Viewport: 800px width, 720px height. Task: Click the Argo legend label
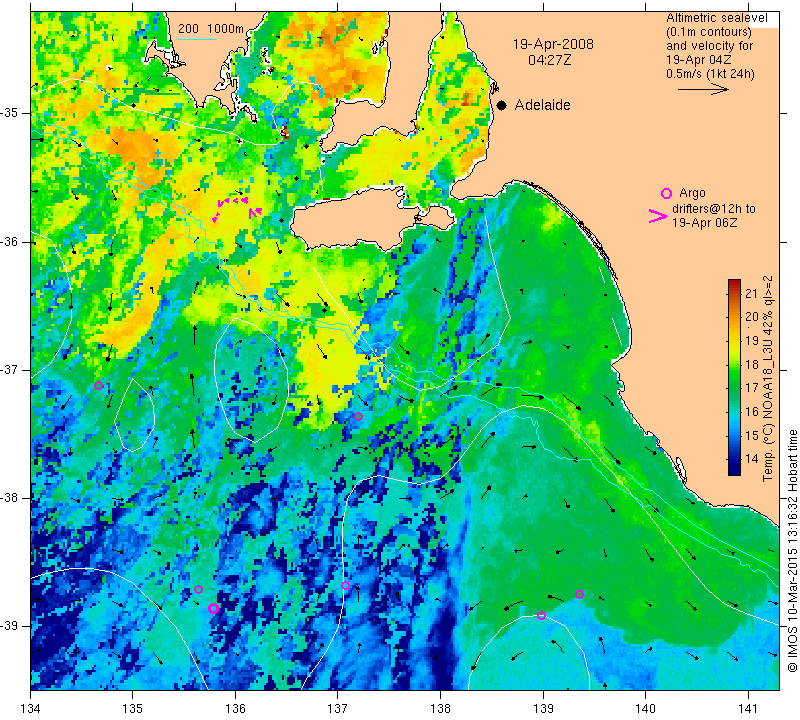click(x=692, y=193)
